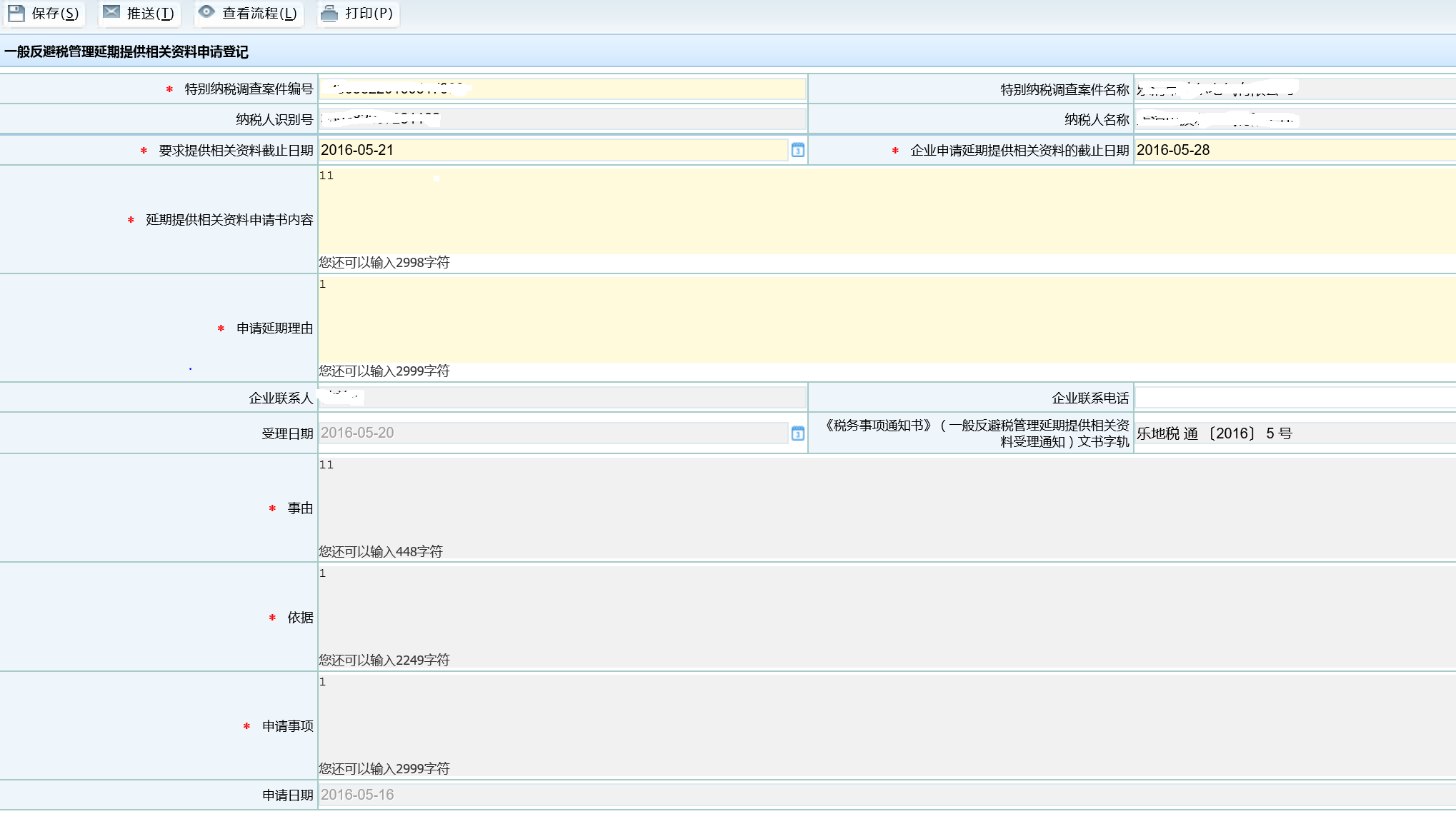The image size is (1456, 819).
Task: Click the 纳税人名称 field
Action: point(1295,119)
